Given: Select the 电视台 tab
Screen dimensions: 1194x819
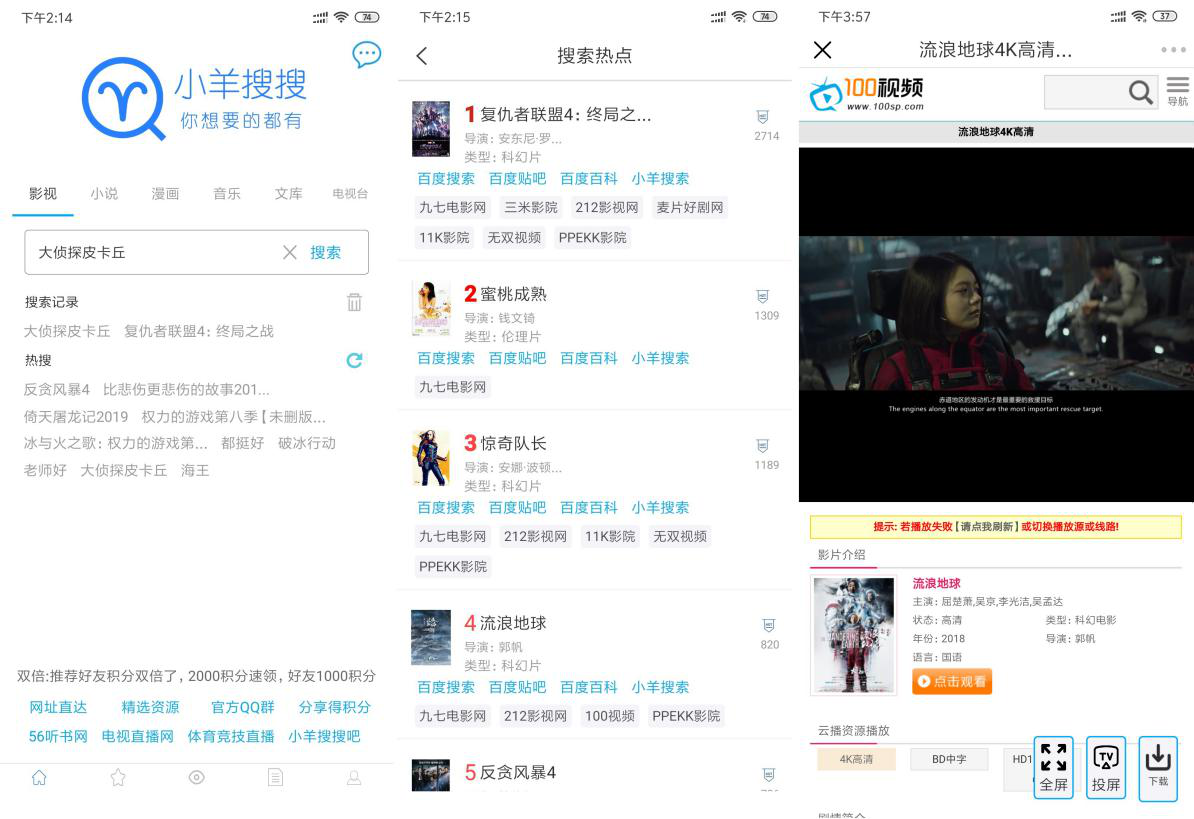Looking at the screenshot, I should [x=350, y=194].
